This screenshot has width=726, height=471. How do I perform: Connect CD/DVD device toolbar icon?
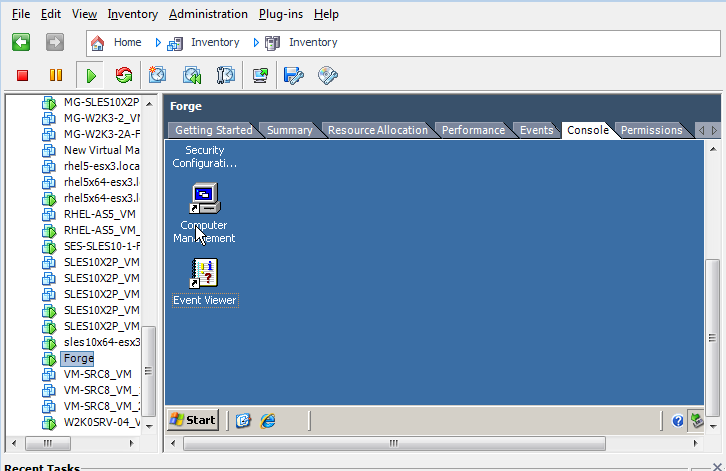click(328, 75)
